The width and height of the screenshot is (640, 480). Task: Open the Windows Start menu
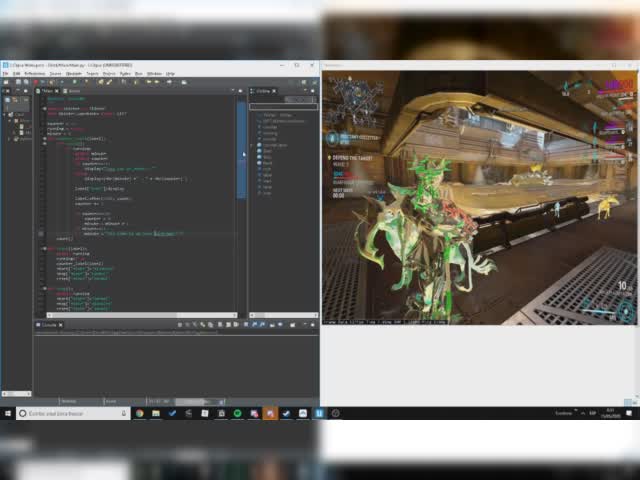click(8, 413)
